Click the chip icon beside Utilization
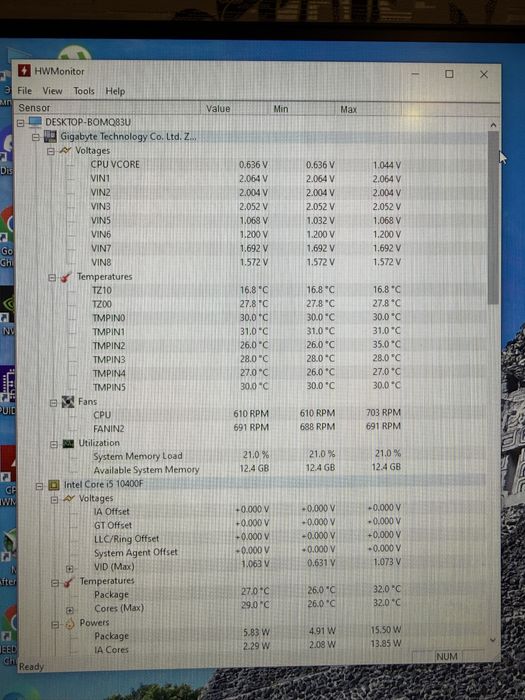 pyautogui.click(x=68, y=443)
